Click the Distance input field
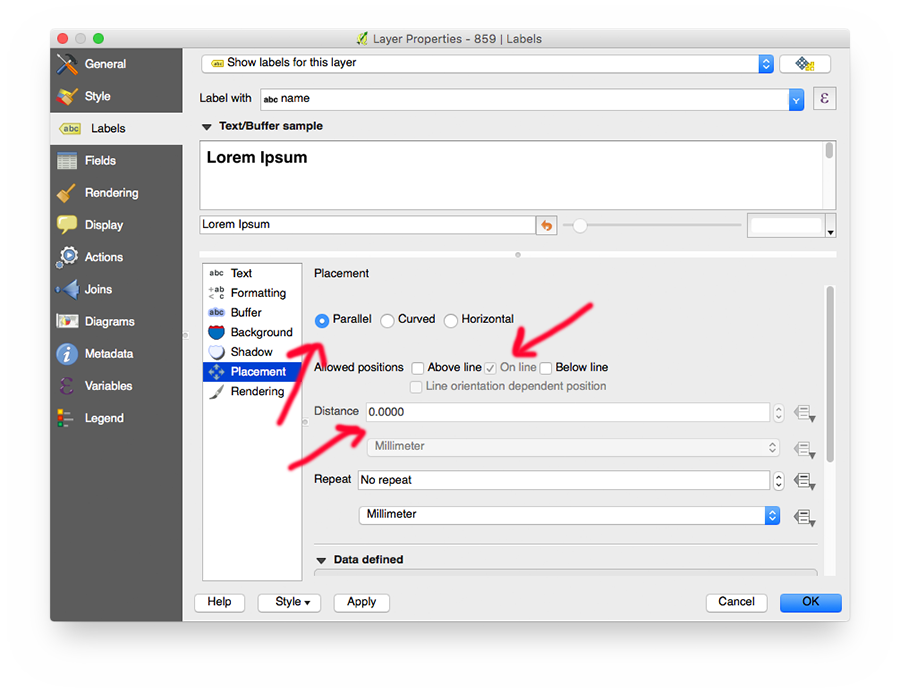This screenshot has width=900, height=693. click(568, 412)
